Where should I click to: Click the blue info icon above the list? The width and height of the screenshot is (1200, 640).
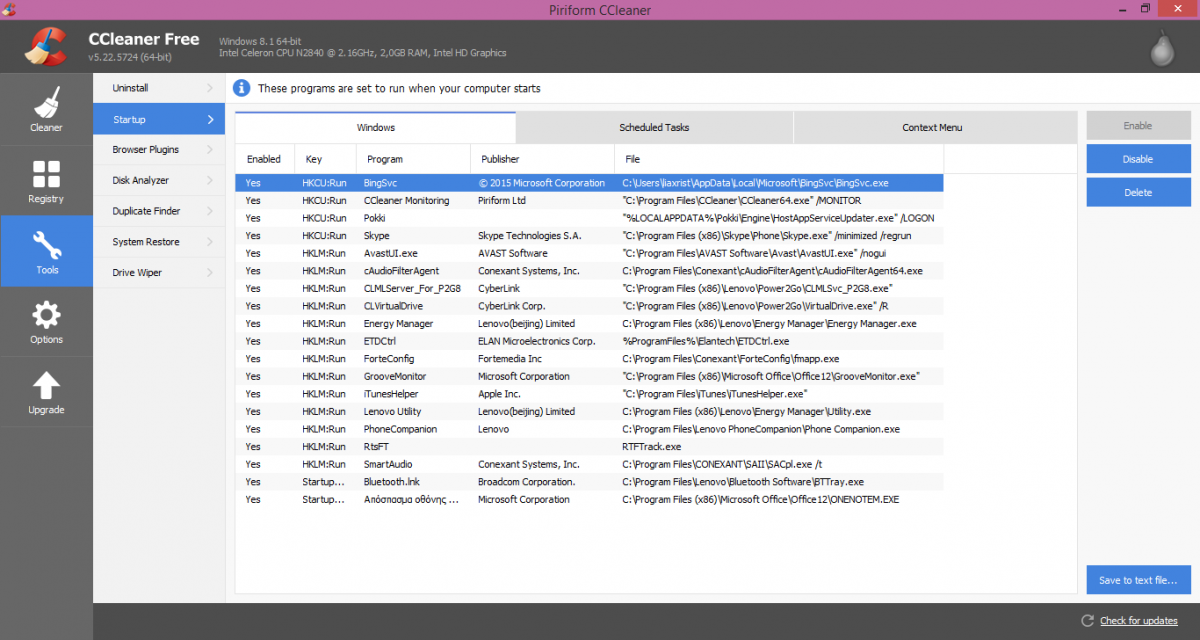point(242,88)
